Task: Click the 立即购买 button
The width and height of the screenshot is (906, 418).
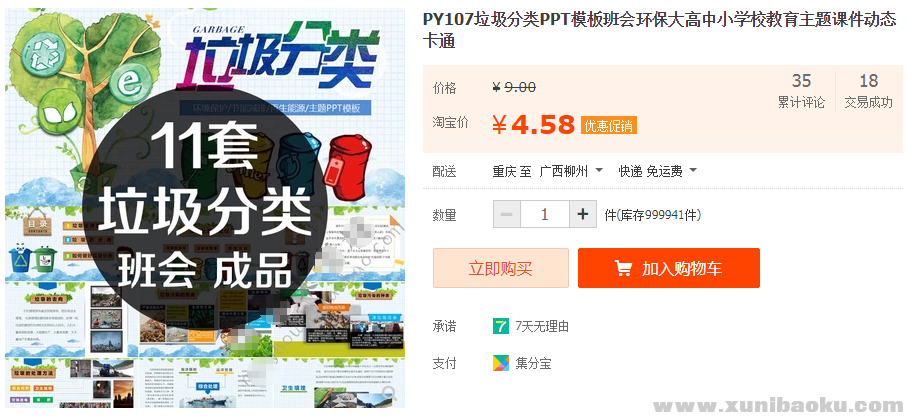Action: coord(501,268)
